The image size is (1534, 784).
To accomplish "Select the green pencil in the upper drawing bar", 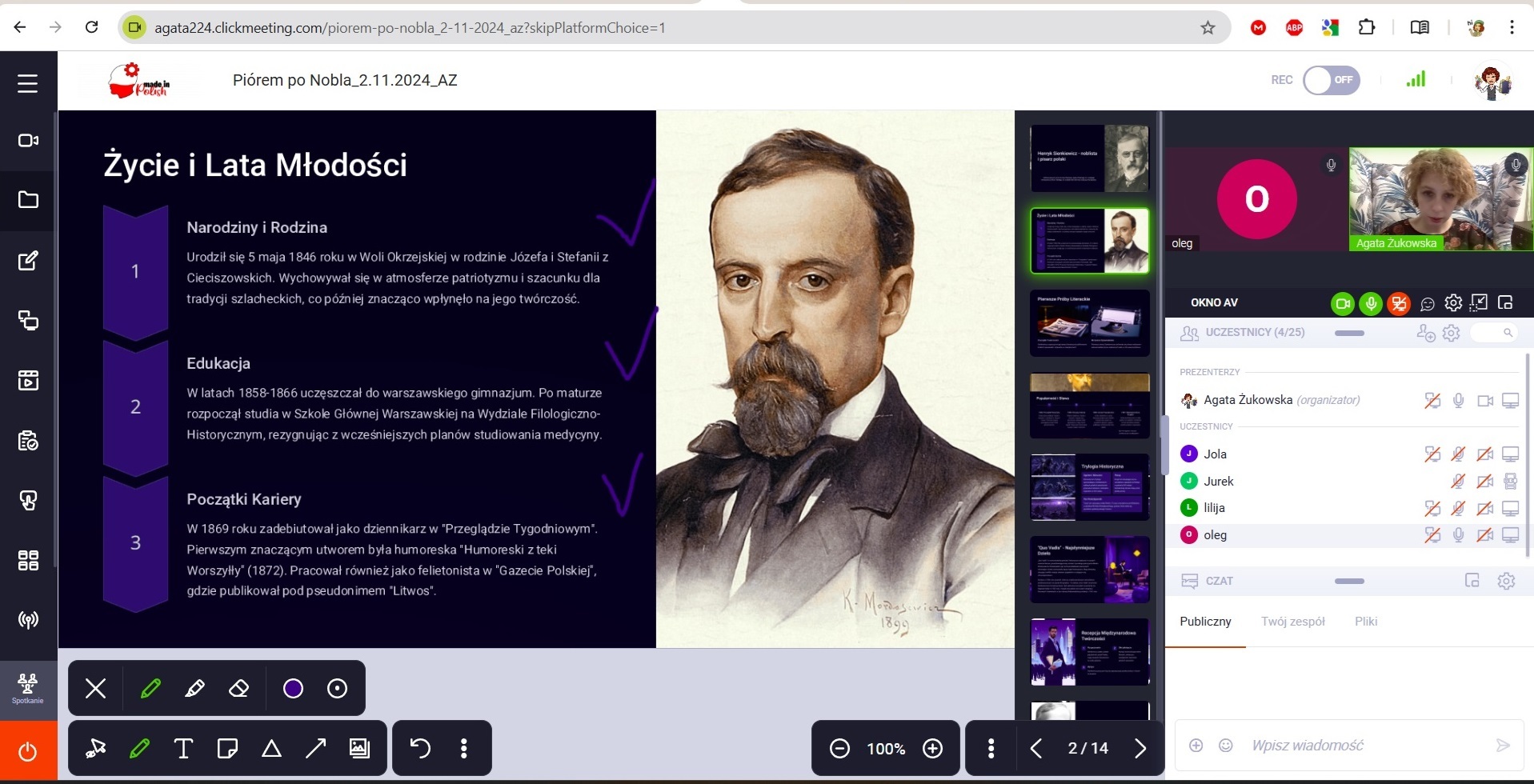I will pyautogui.click(x=150, y=689).
